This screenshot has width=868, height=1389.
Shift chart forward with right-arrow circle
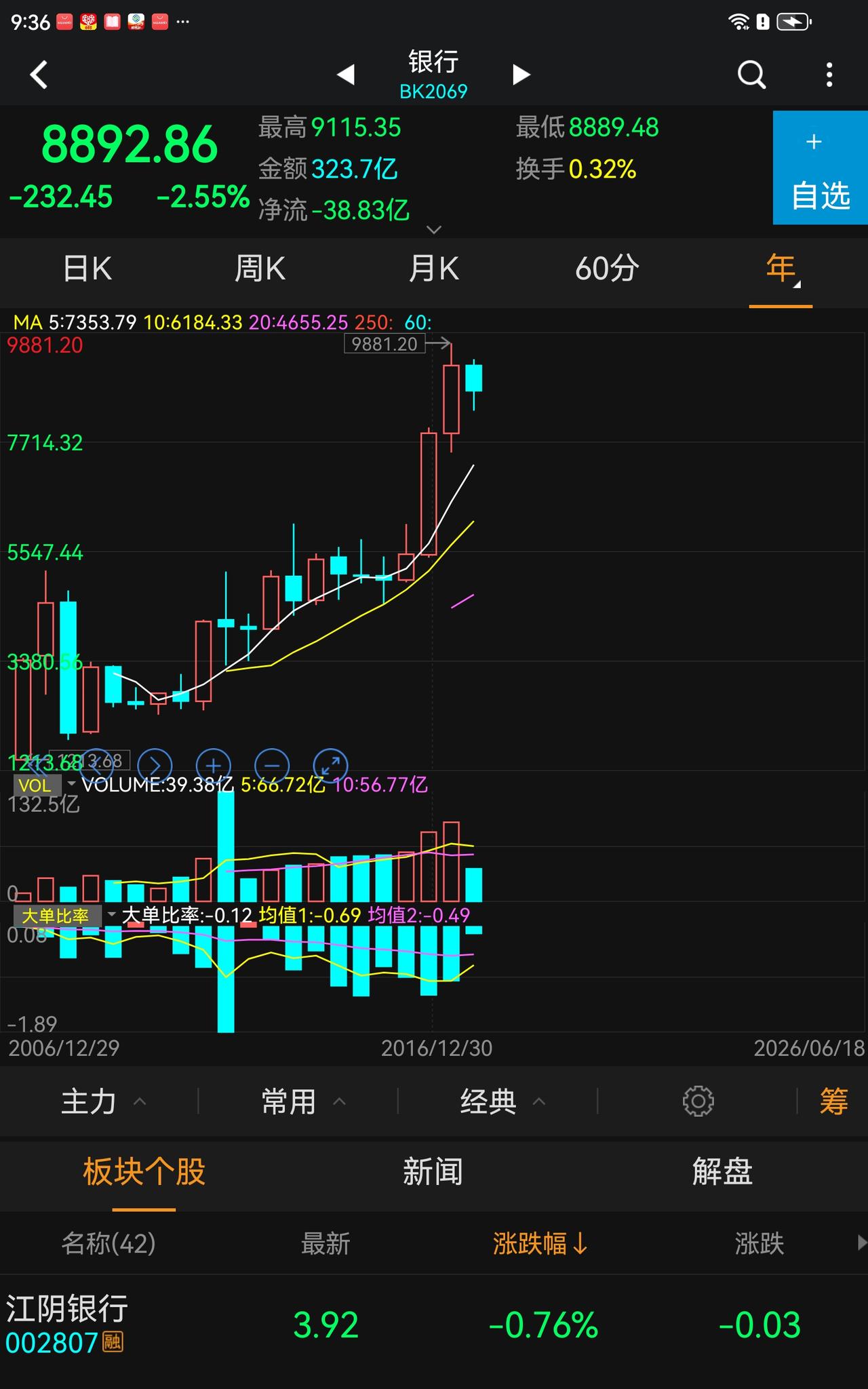click(x=155, y=766)
